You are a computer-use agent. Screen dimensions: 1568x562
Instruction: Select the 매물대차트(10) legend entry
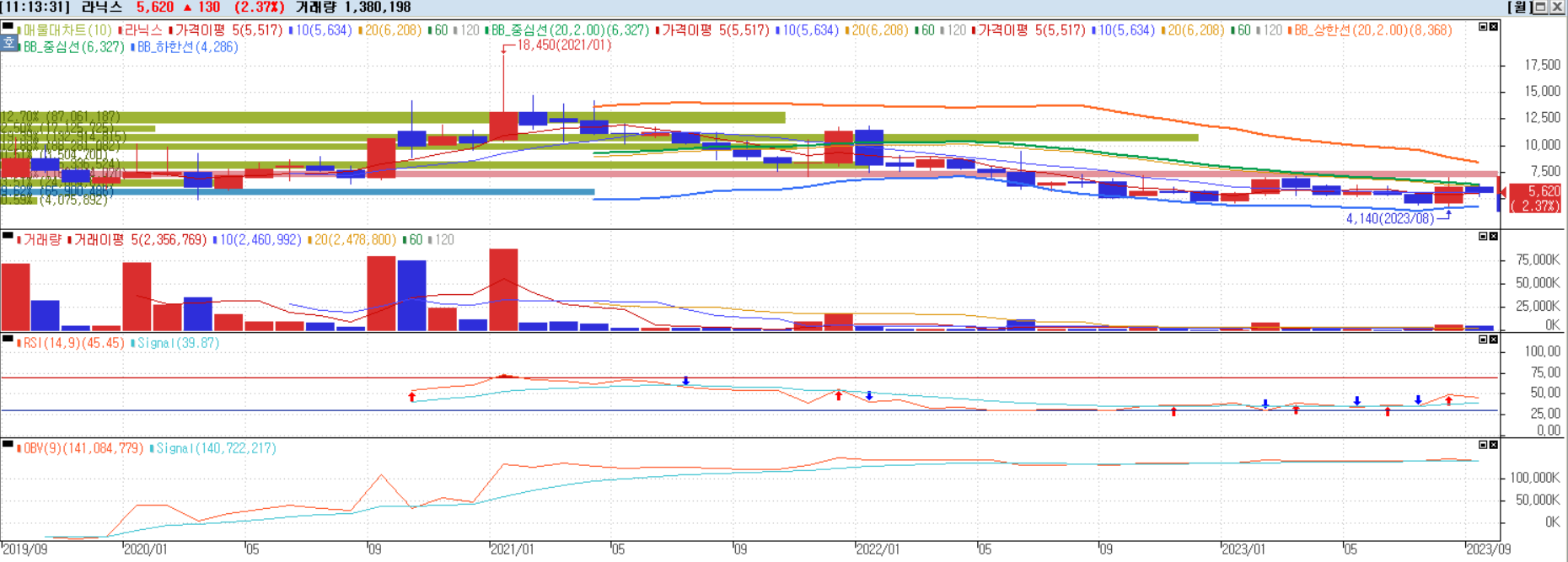coord(66,30)
